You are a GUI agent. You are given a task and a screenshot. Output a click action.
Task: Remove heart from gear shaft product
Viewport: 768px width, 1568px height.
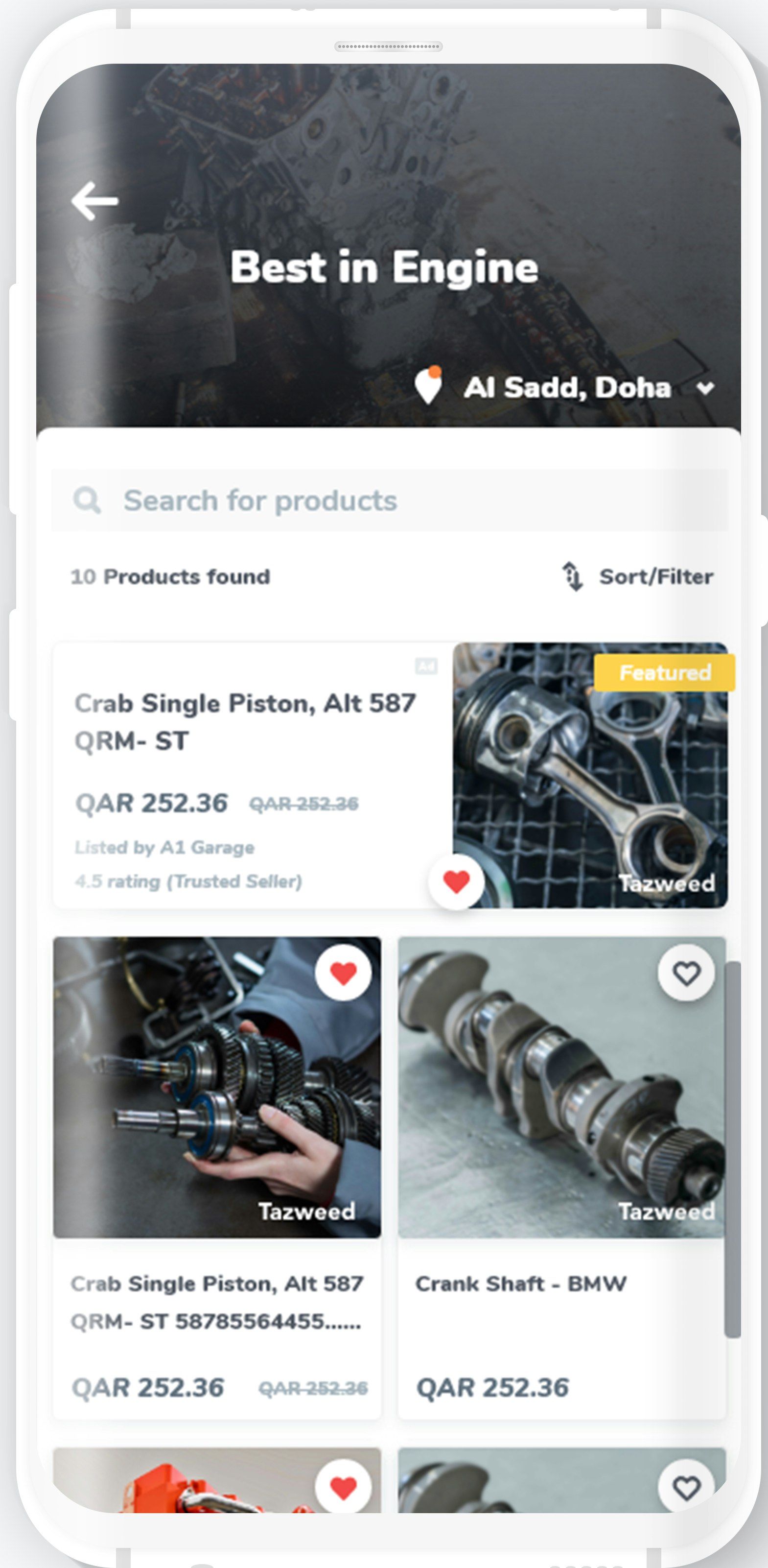tap(343, 973)
